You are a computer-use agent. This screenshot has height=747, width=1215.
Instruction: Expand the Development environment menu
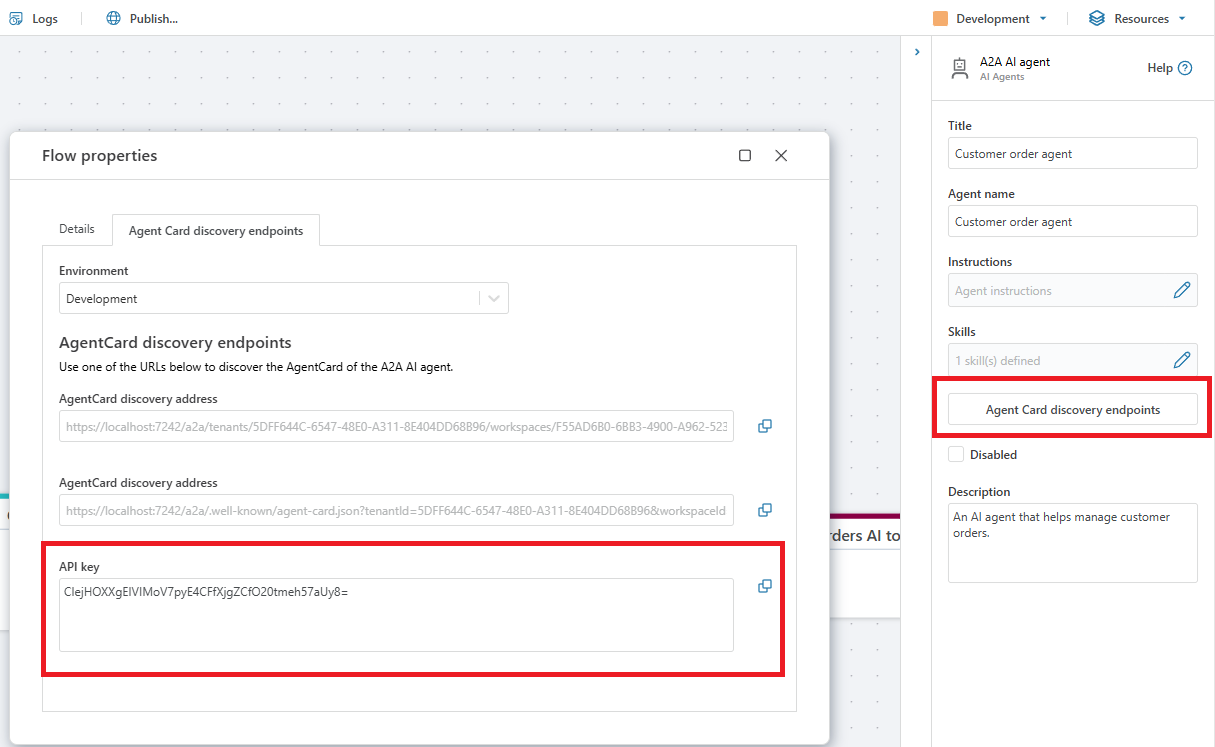coord(991,19)
